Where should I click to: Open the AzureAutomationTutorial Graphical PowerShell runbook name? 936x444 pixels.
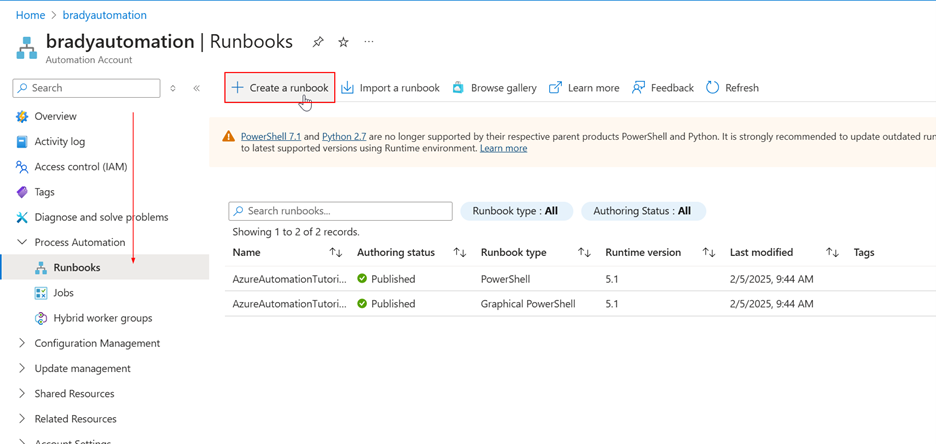289,304
